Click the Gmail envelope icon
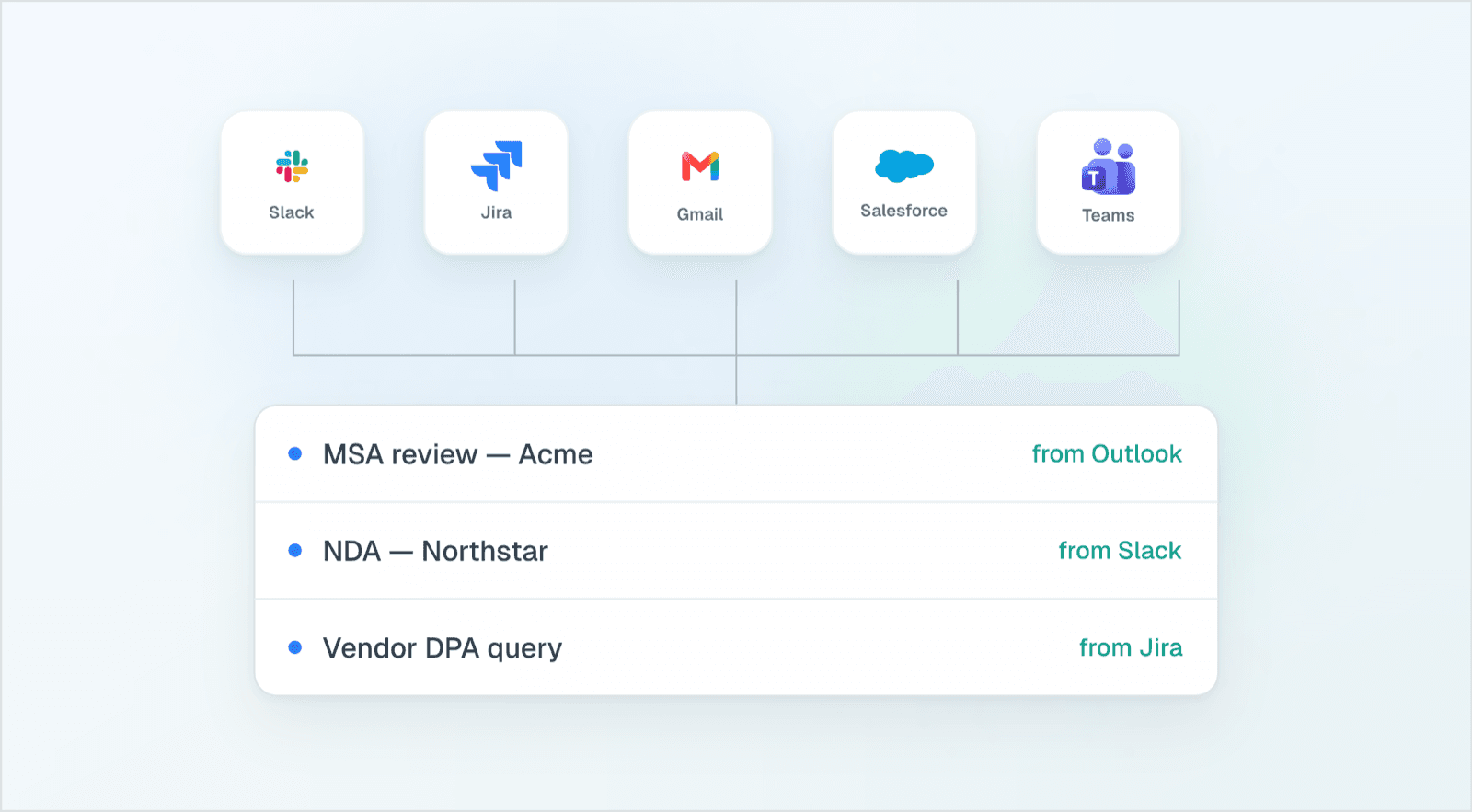Viewport: 1472px width, 812px height. click(x=700, y=166)
